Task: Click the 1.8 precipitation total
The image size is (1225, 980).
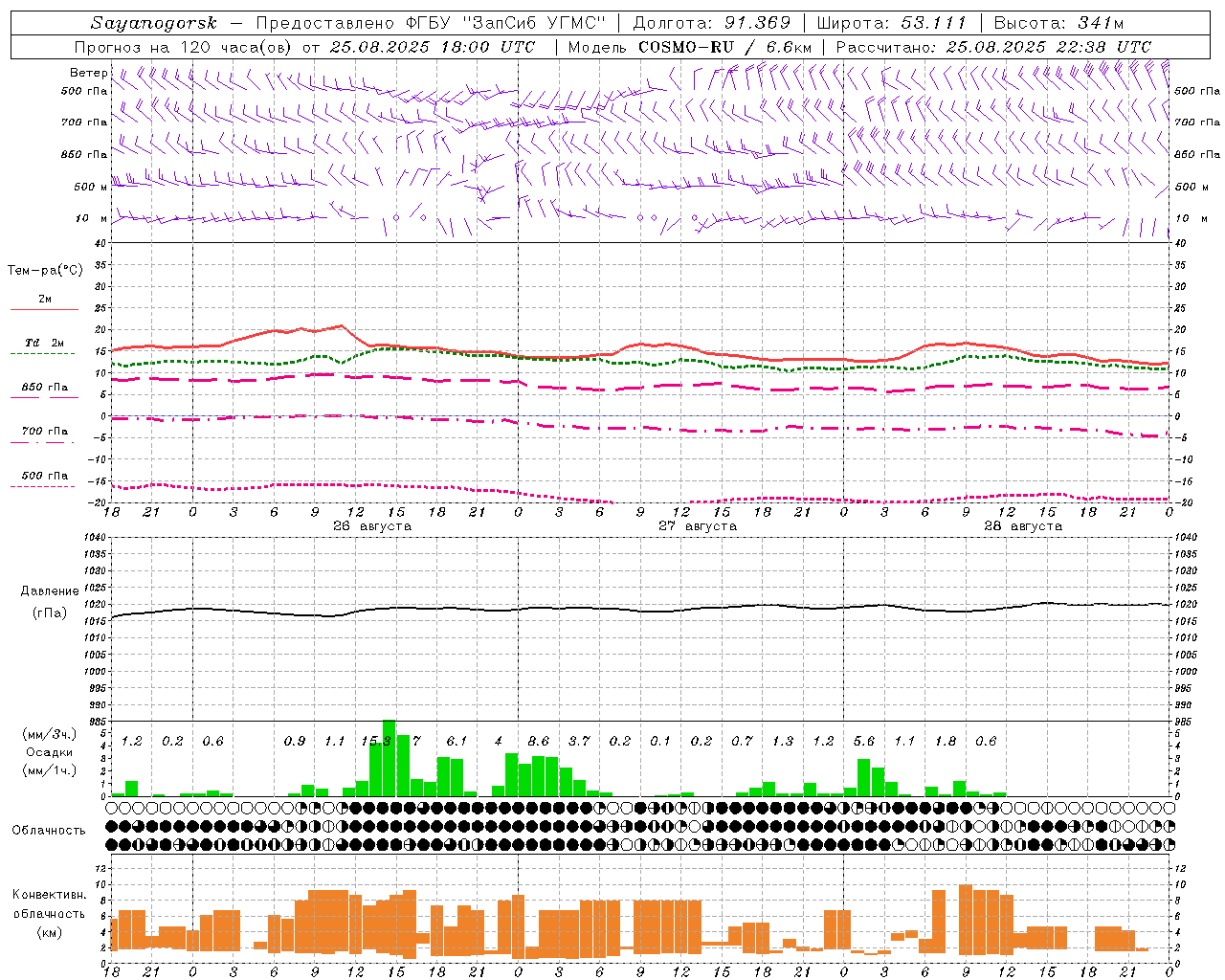Action: pyautogui.click(x=946, y=741)
